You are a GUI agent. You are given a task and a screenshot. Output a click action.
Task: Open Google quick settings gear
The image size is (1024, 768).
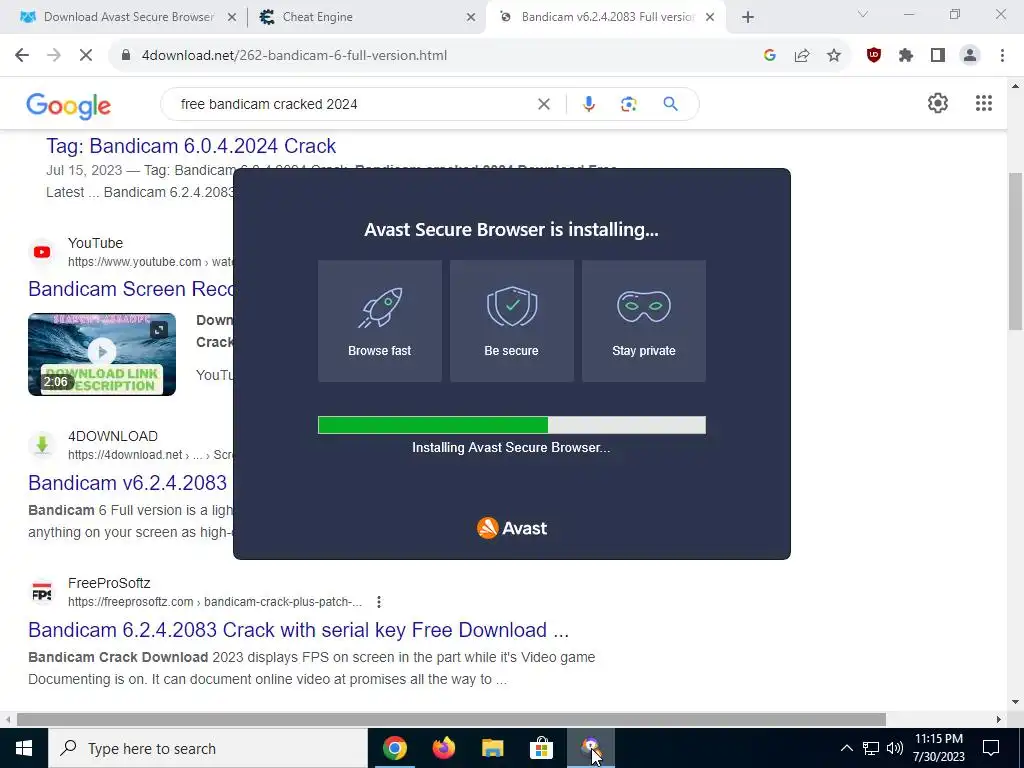[x=938, y=103]
